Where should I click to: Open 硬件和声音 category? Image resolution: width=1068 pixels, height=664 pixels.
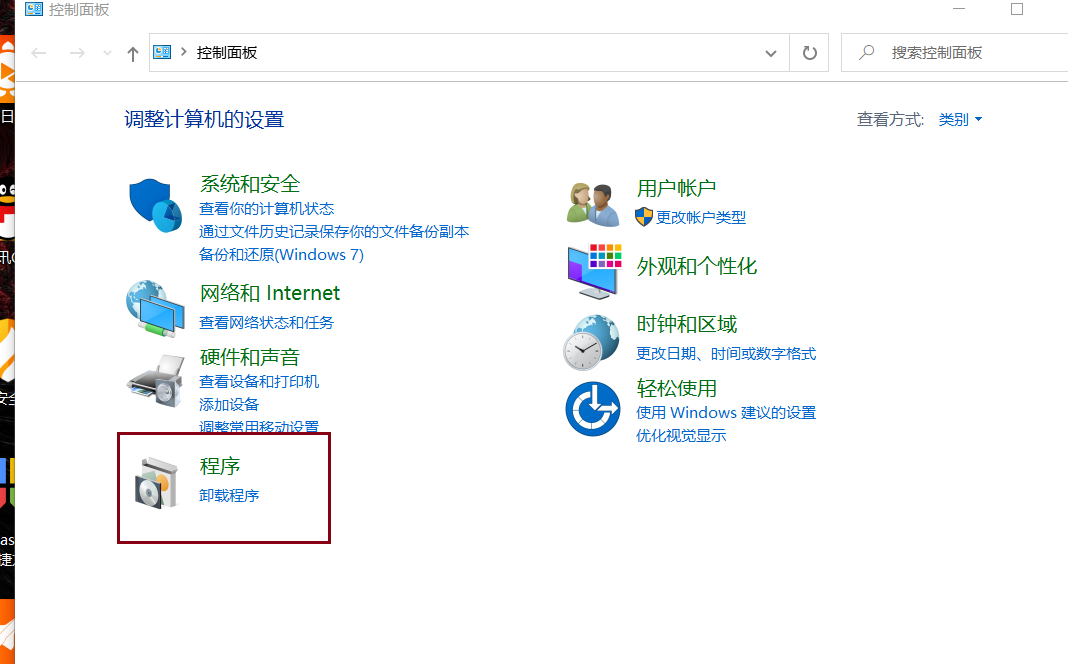(x=249, y=357)
